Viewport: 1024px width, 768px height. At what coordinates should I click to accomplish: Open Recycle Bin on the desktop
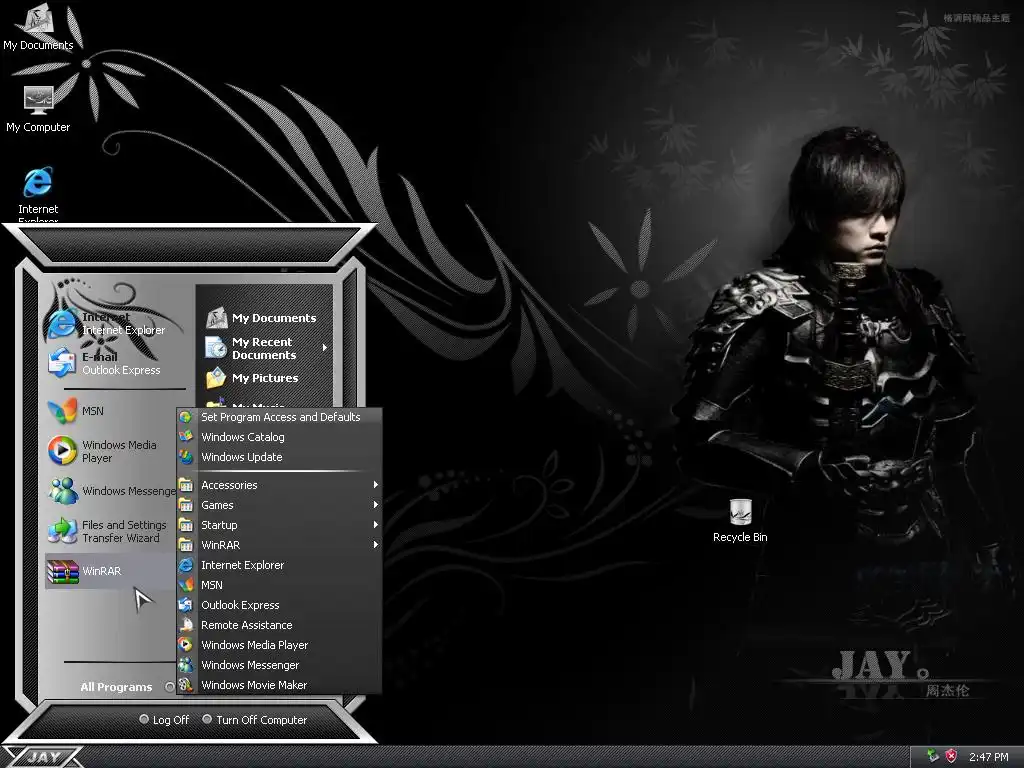pyautogui.click(x=740, y=520)
